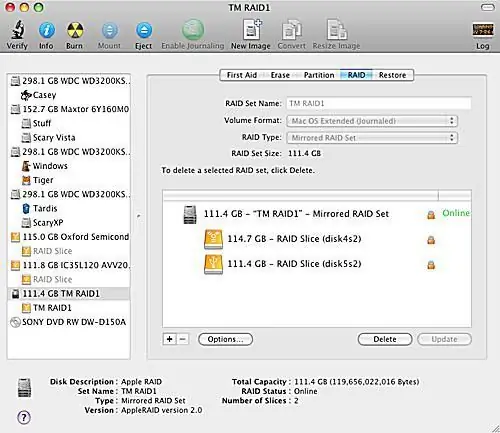Select the 111.8 GB IC35L120 disk
Screen dimensions: 500x433
coord(70,265)
